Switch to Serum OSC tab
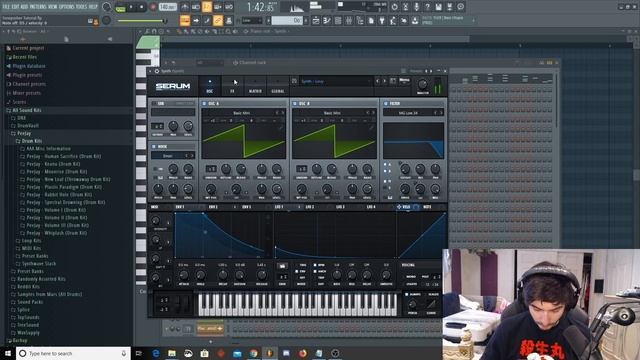Image resolution: width=640 pixels, height=360 pixels. tap(209, 86)
